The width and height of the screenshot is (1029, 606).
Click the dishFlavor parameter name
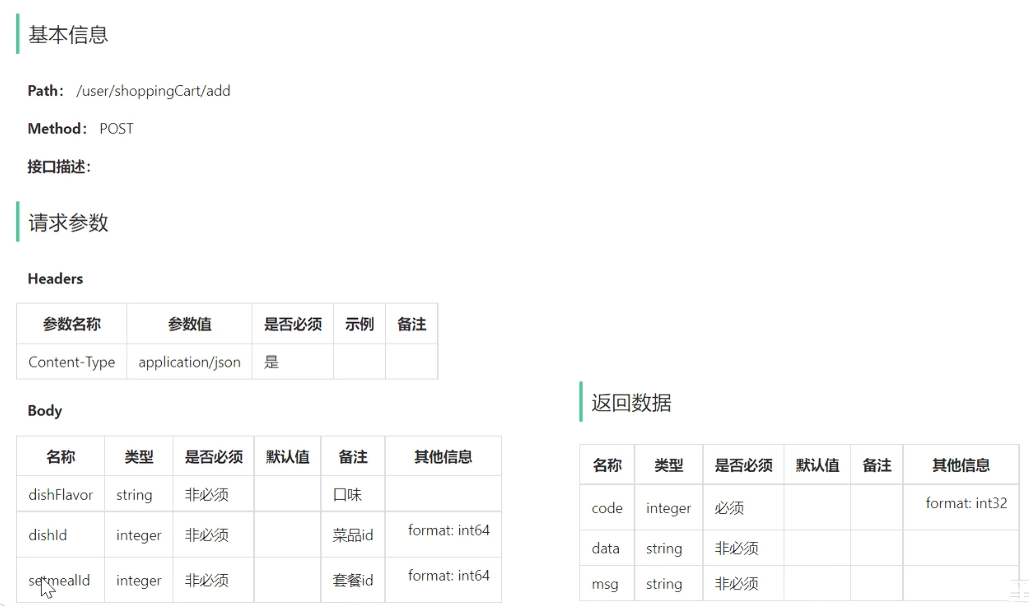pyautogui.click(x=60, y=494)
